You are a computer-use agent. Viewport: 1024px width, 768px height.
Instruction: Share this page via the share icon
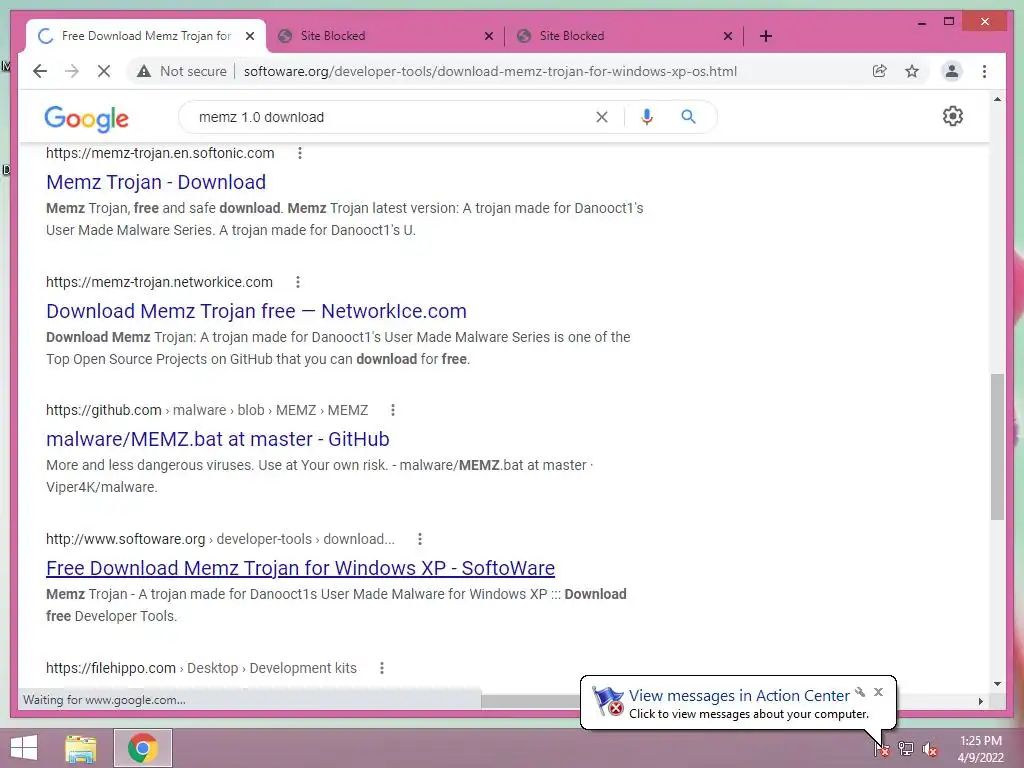[880, 71]
